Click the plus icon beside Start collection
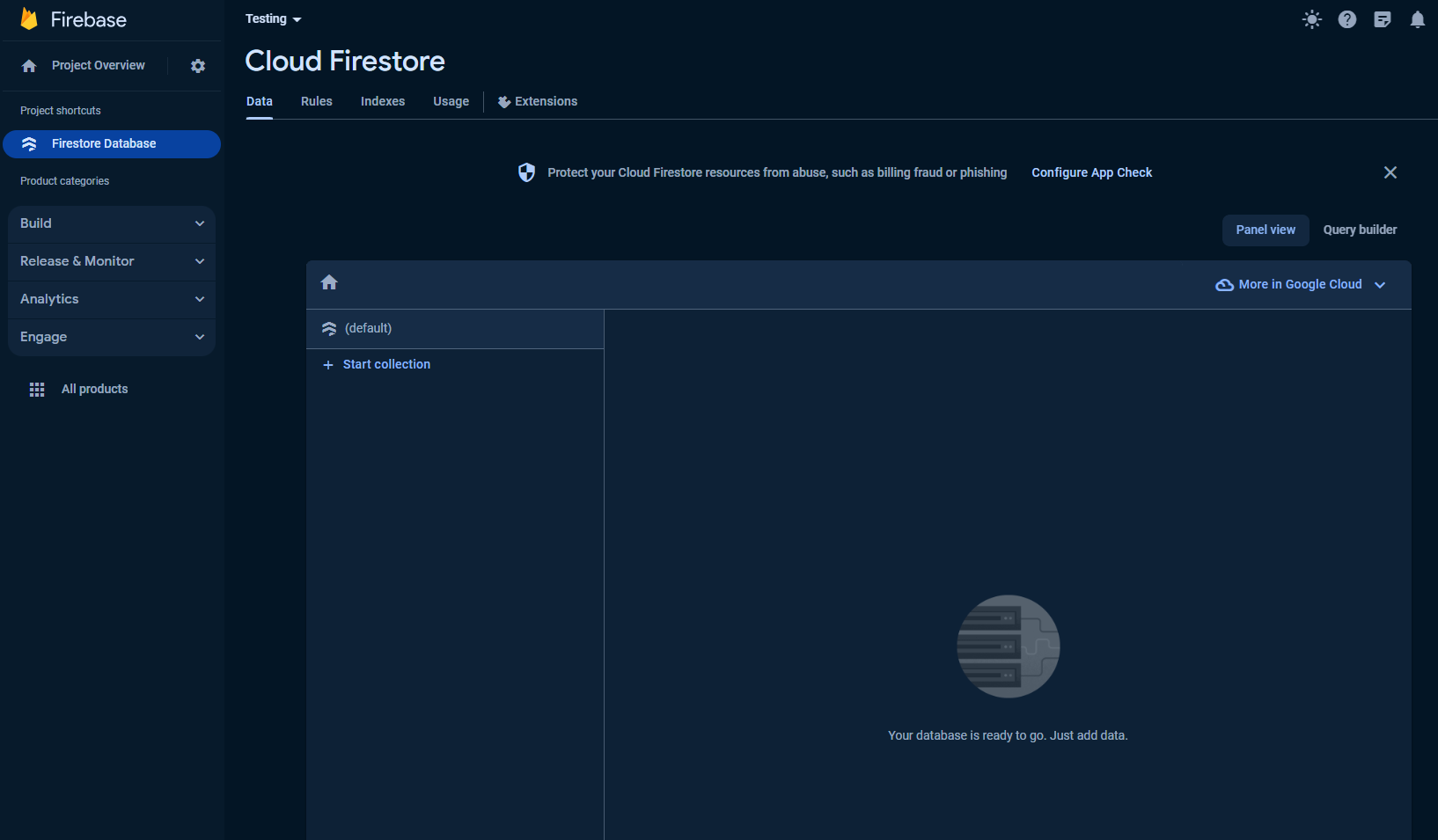The height and width of the screenshot is (840, 1438). pos(328,365)
